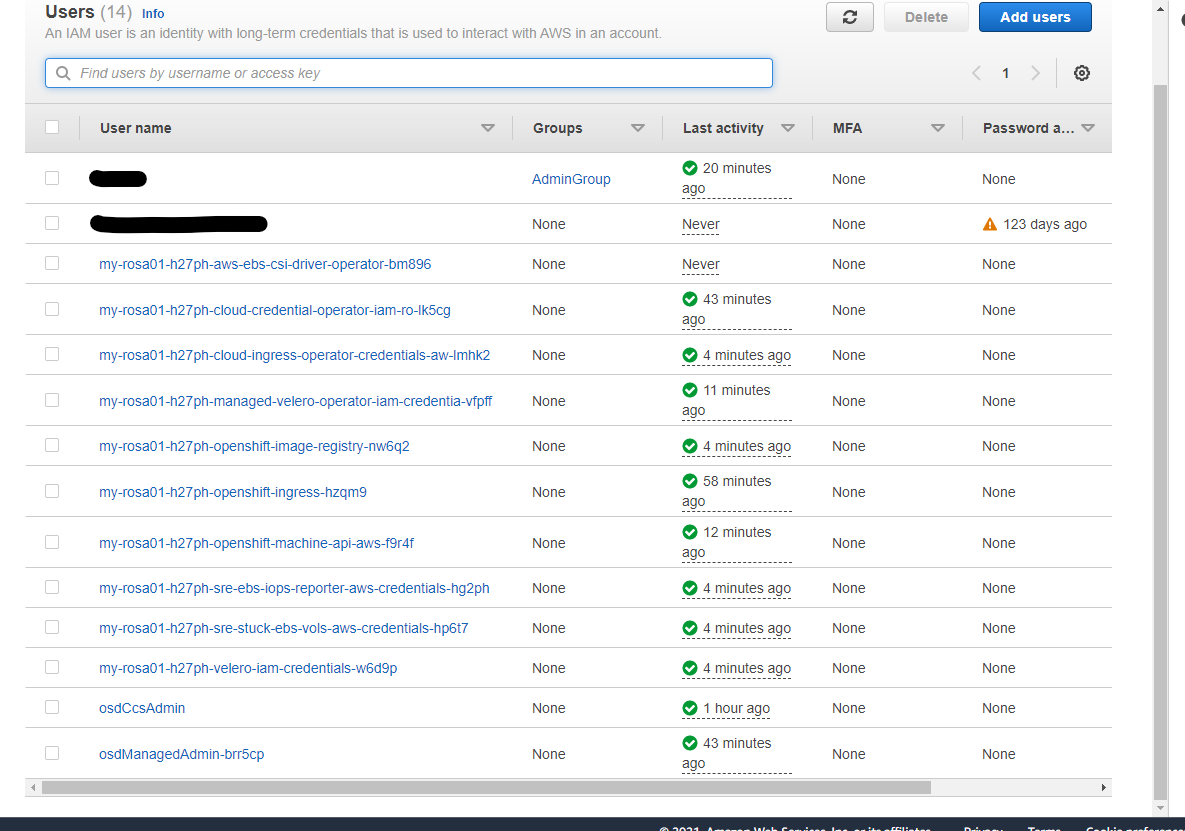This screenshot has width=1185, height=831.
Task: Click the horizontal scrollbar right arrow
Action: point(1103,787)
